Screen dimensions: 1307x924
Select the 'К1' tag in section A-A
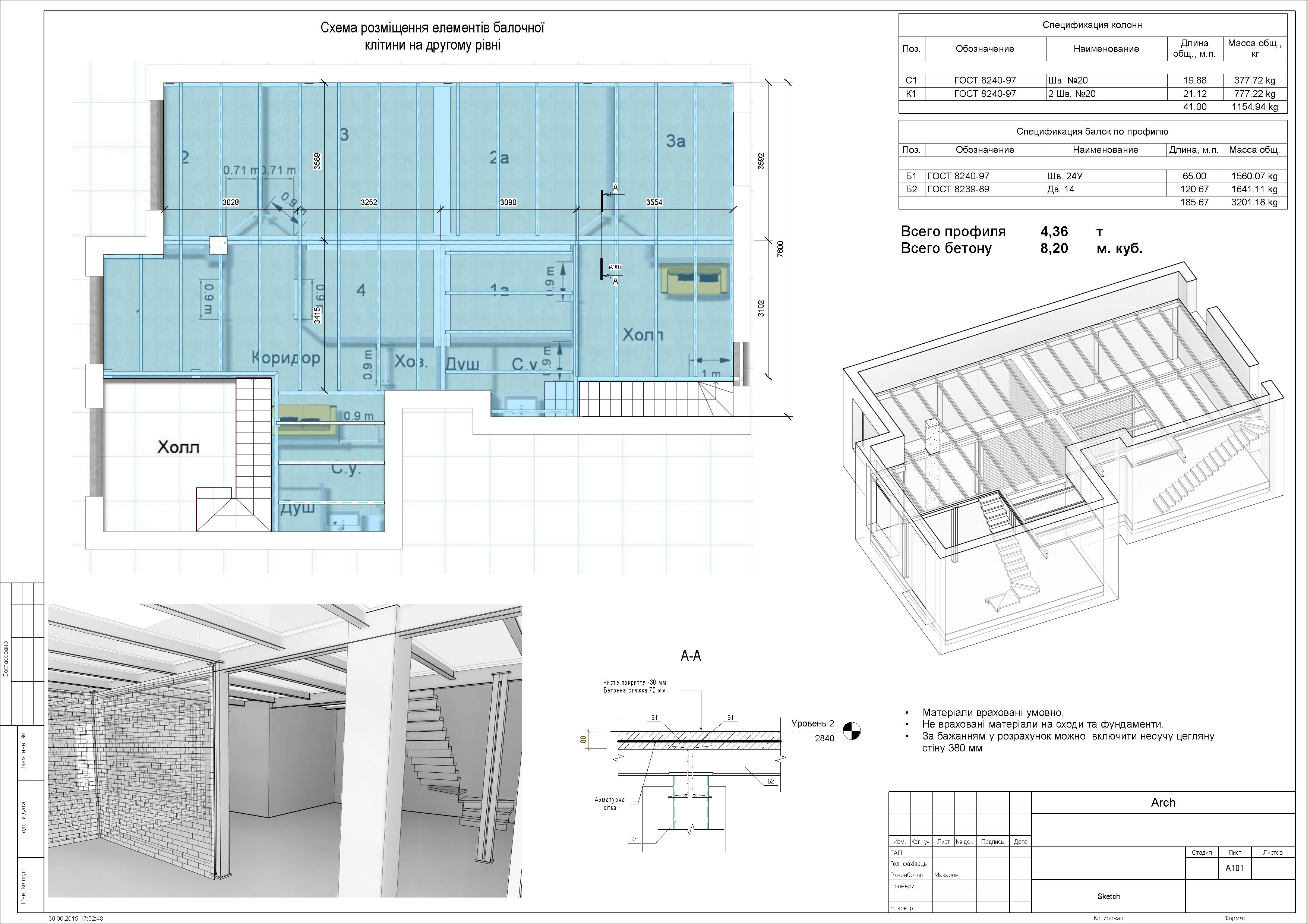[x=634, y=839]
